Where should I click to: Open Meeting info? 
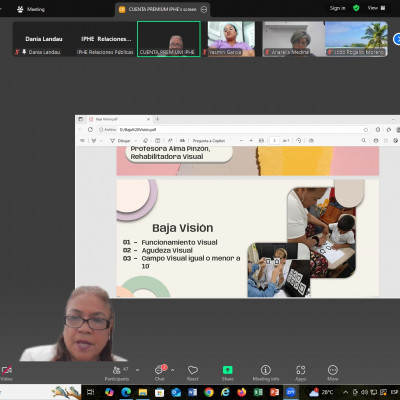(266, 373)
